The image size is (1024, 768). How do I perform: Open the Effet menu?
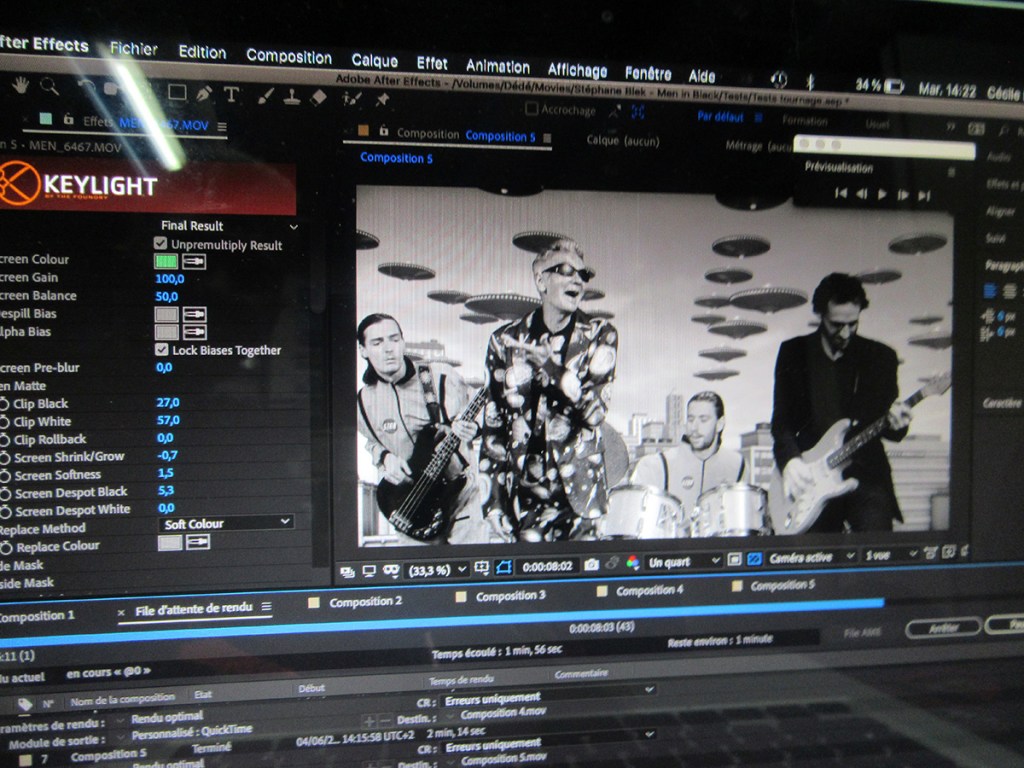tap(432, 63)
